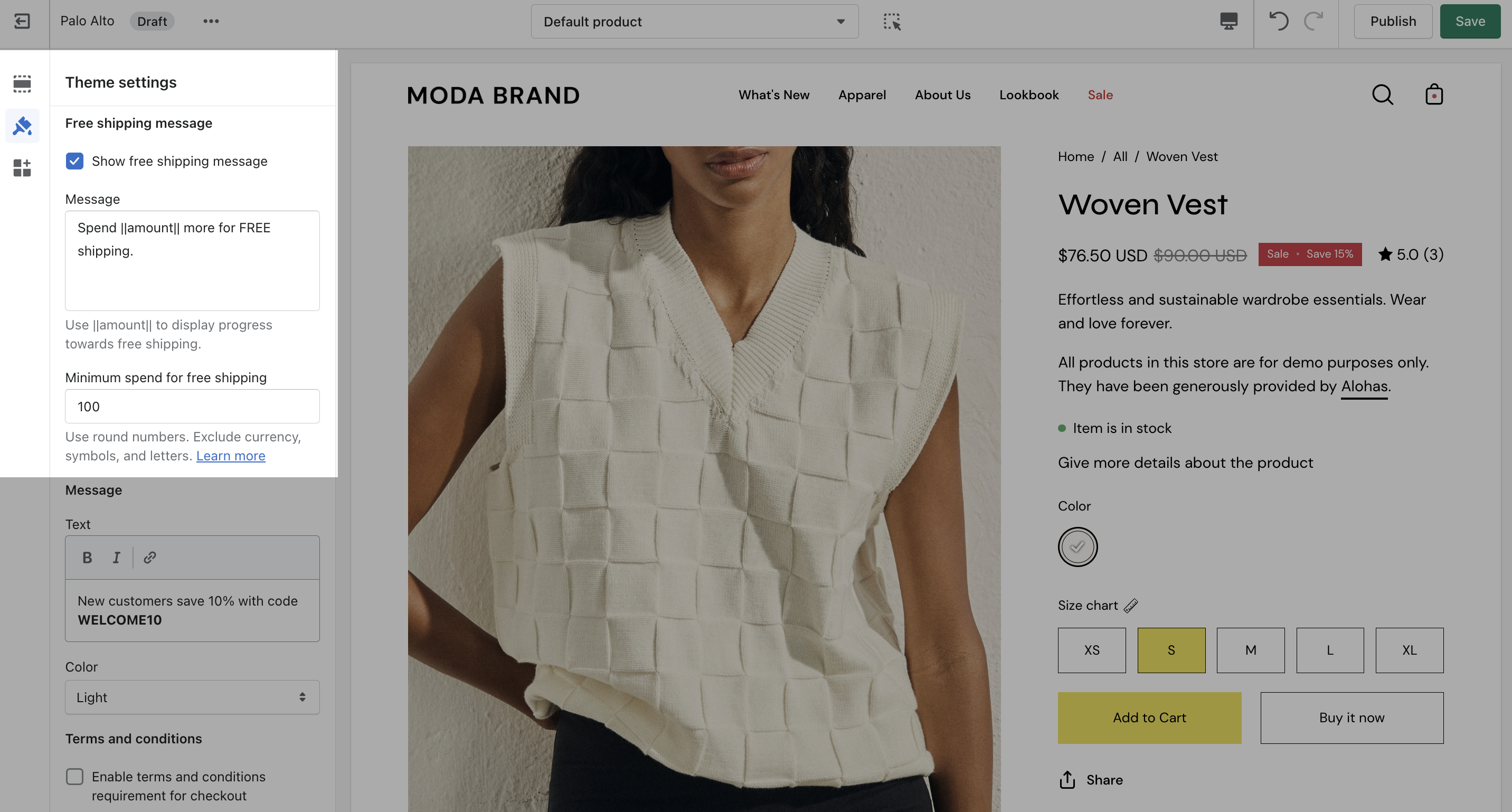Open the Sections panel sidebar icon

pos(22,83)
